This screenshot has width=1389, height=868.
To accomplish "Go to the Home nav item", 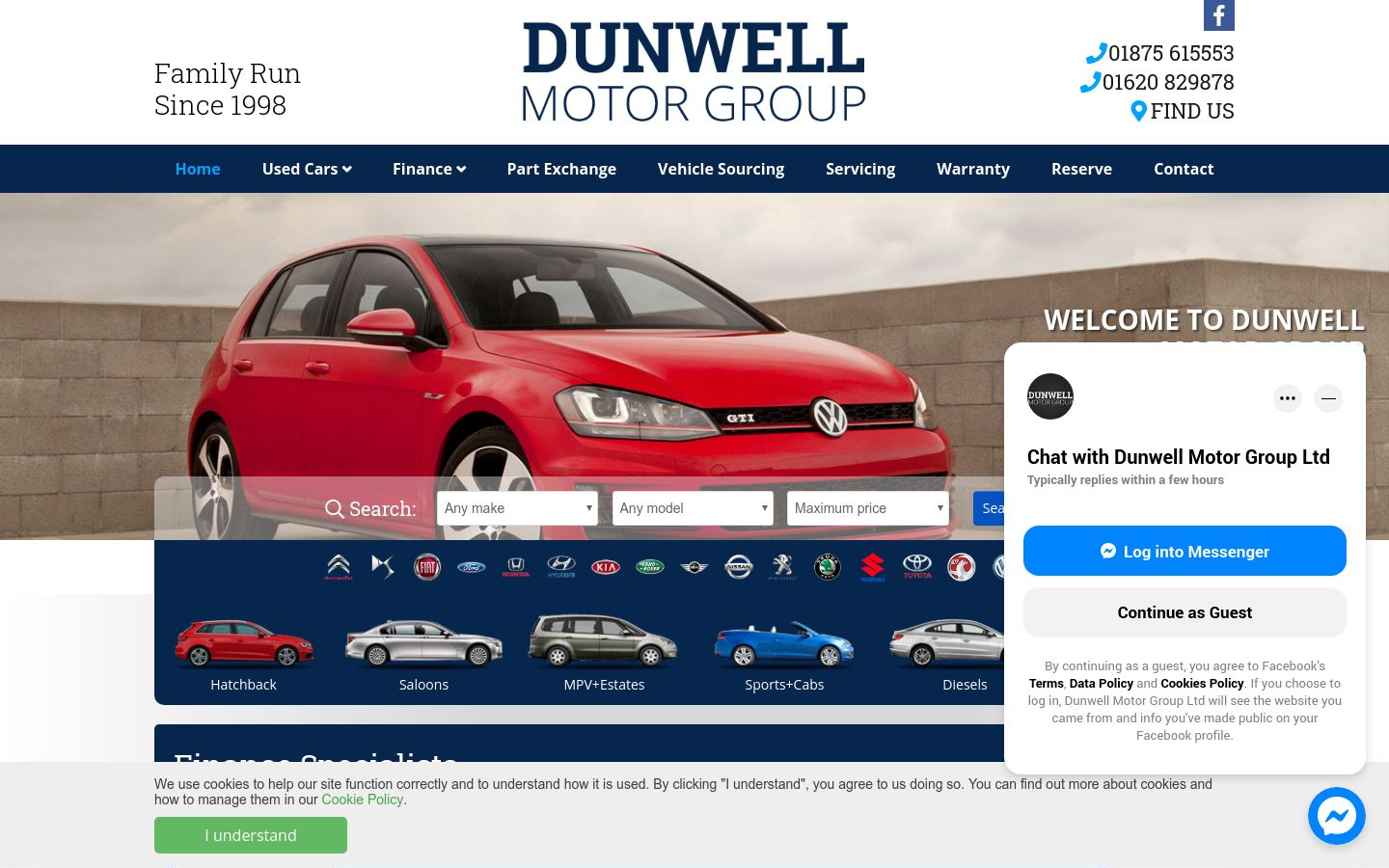I will [198, 169].
